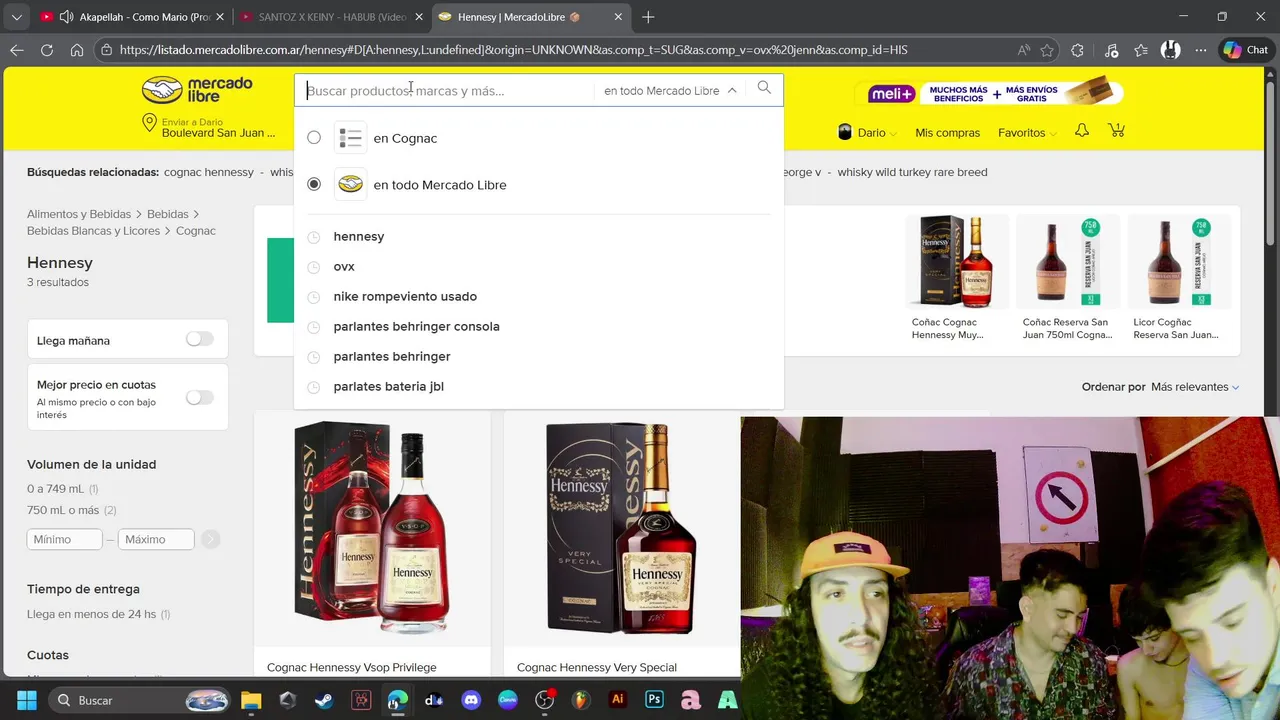Open the browser extensions puzzle icon

(1077, 50)
